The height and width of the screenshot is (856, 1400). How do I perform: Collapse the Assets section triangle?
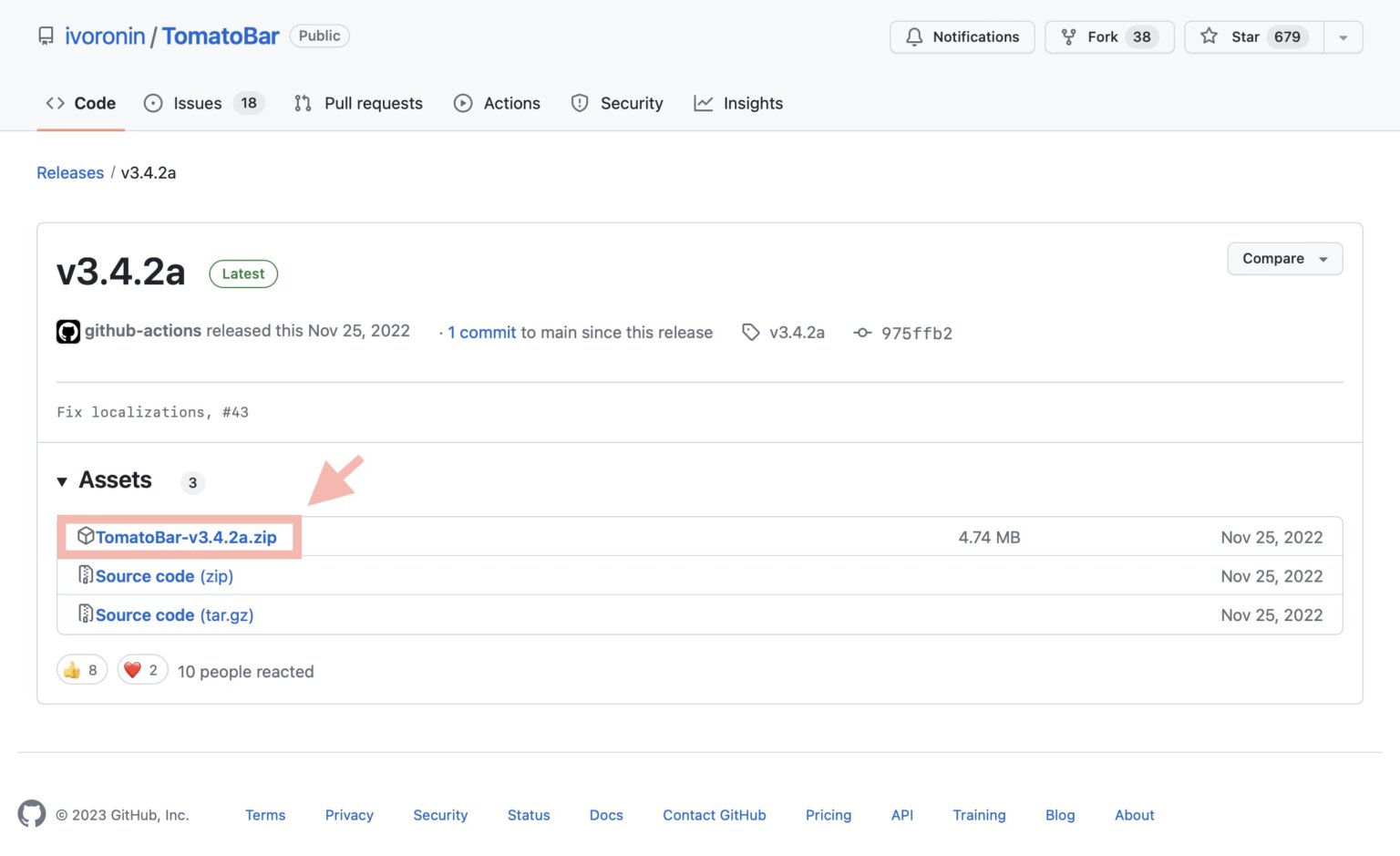62,480
